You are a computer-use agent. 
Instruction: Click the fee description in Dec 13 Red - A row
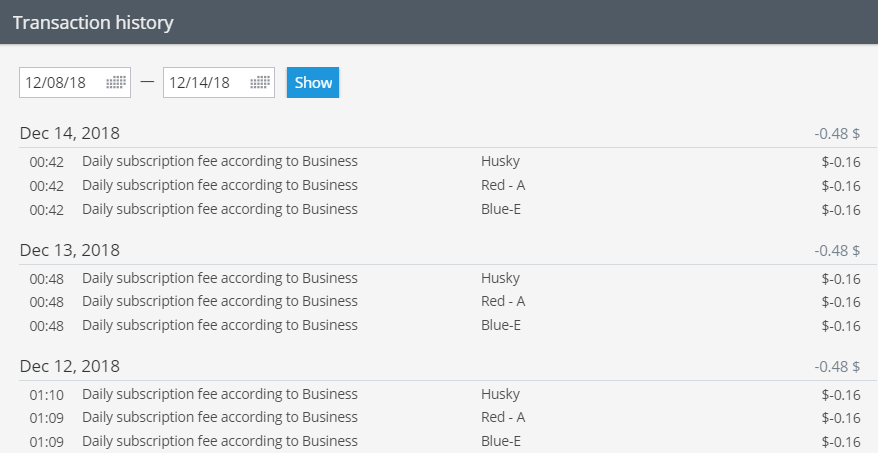click(220, 301)
